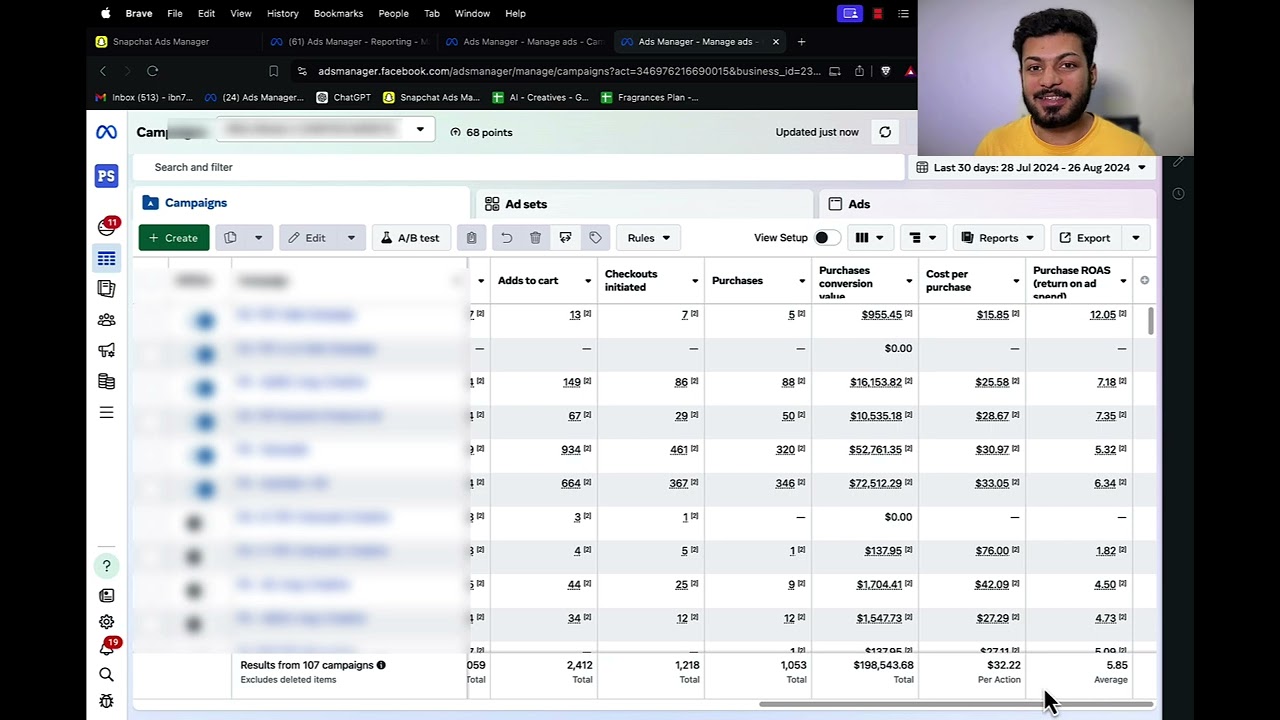Image resolution: width=1280 pixels, height=720 pixels.
Task: Open the date range Last 30 days dropdown
Action: click(1031, 167)
